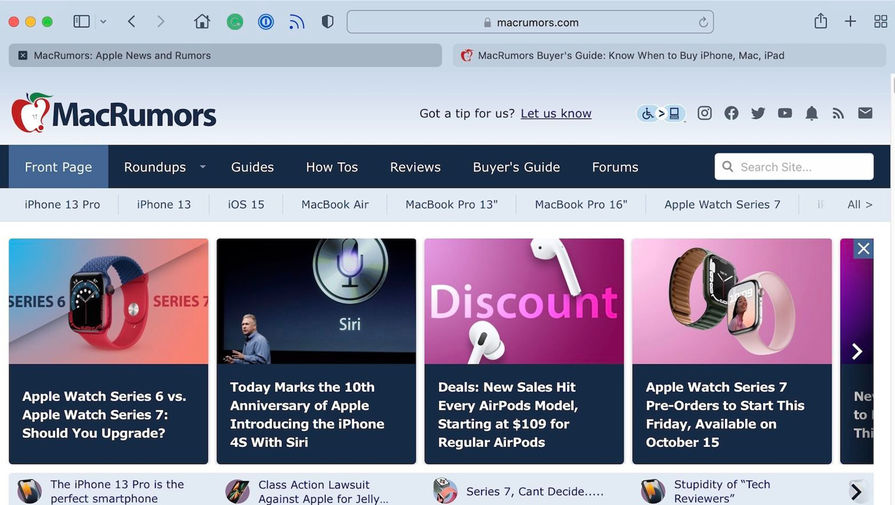
Task: Show the Safari sidebar
Action: 82,22
